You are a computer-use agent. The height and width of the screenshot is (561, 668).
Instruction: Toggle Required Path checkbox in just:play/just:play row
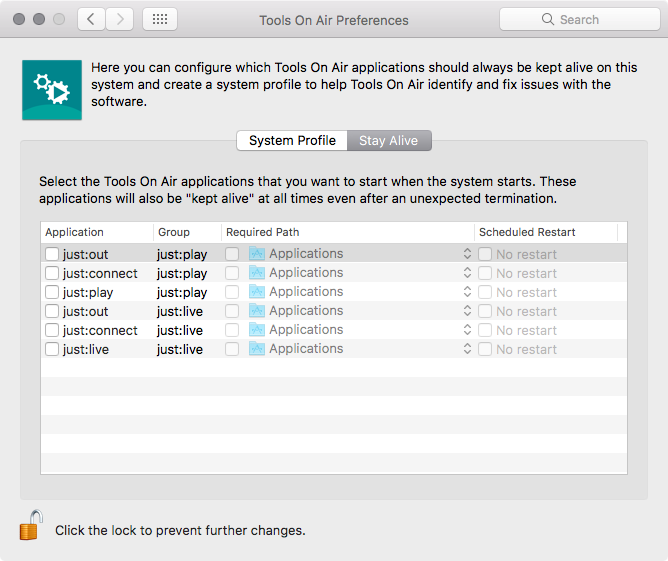click(232, 292)
